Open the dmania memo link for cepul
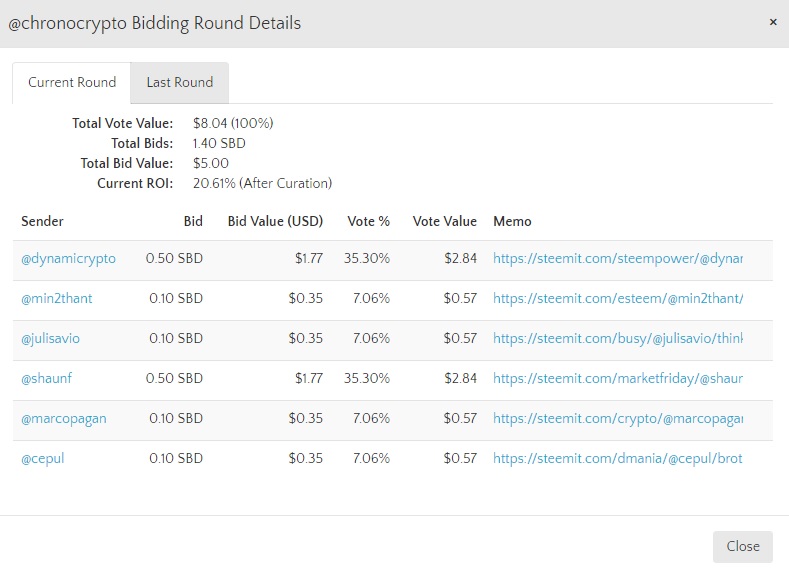This screenshot has width=789, height=578. (617, 459)
